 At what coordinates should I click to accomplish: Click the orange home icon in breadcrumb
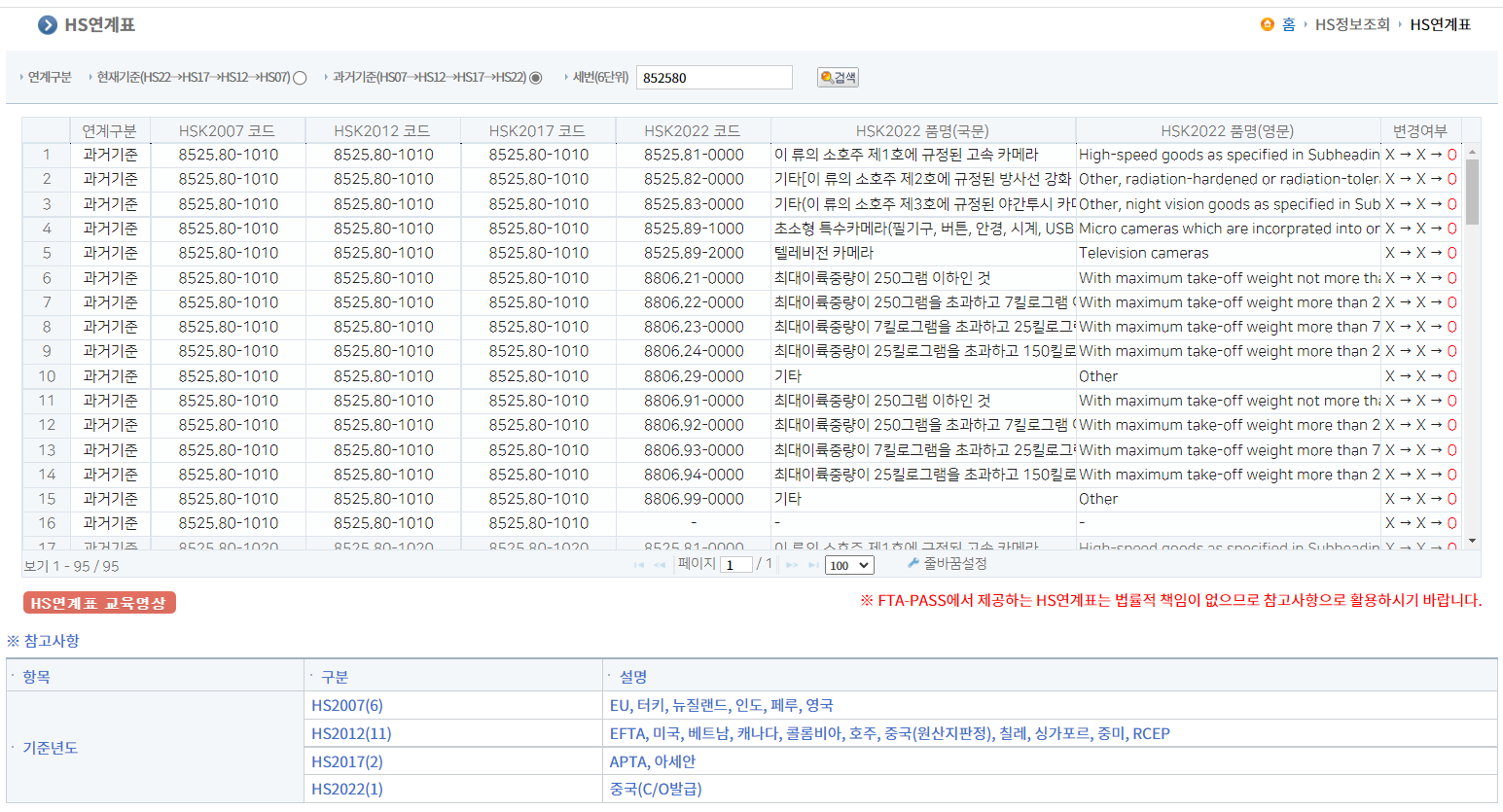[x=1267, y=24]
